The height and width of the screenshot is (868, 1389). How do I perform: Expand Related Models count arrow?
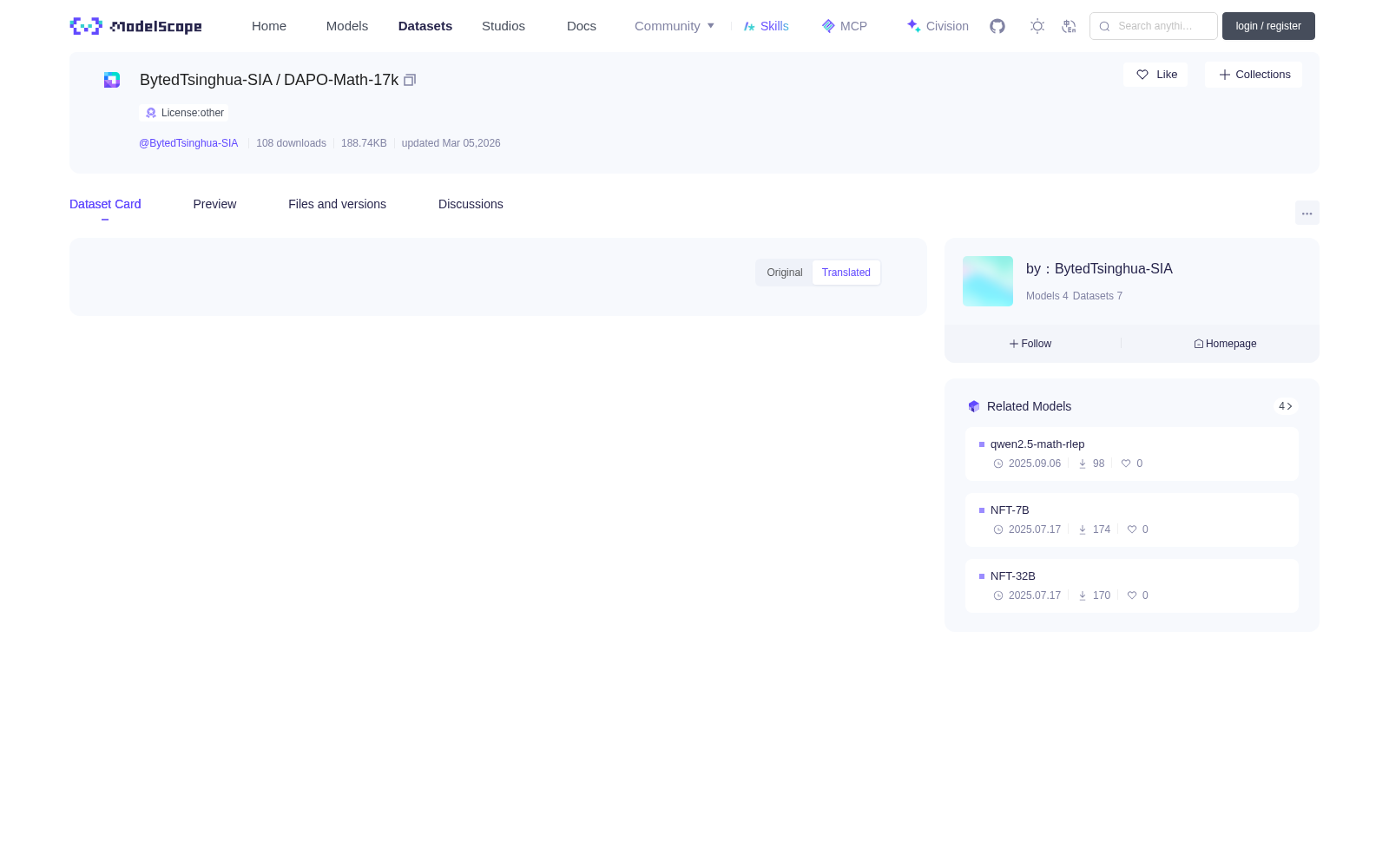1286,406
